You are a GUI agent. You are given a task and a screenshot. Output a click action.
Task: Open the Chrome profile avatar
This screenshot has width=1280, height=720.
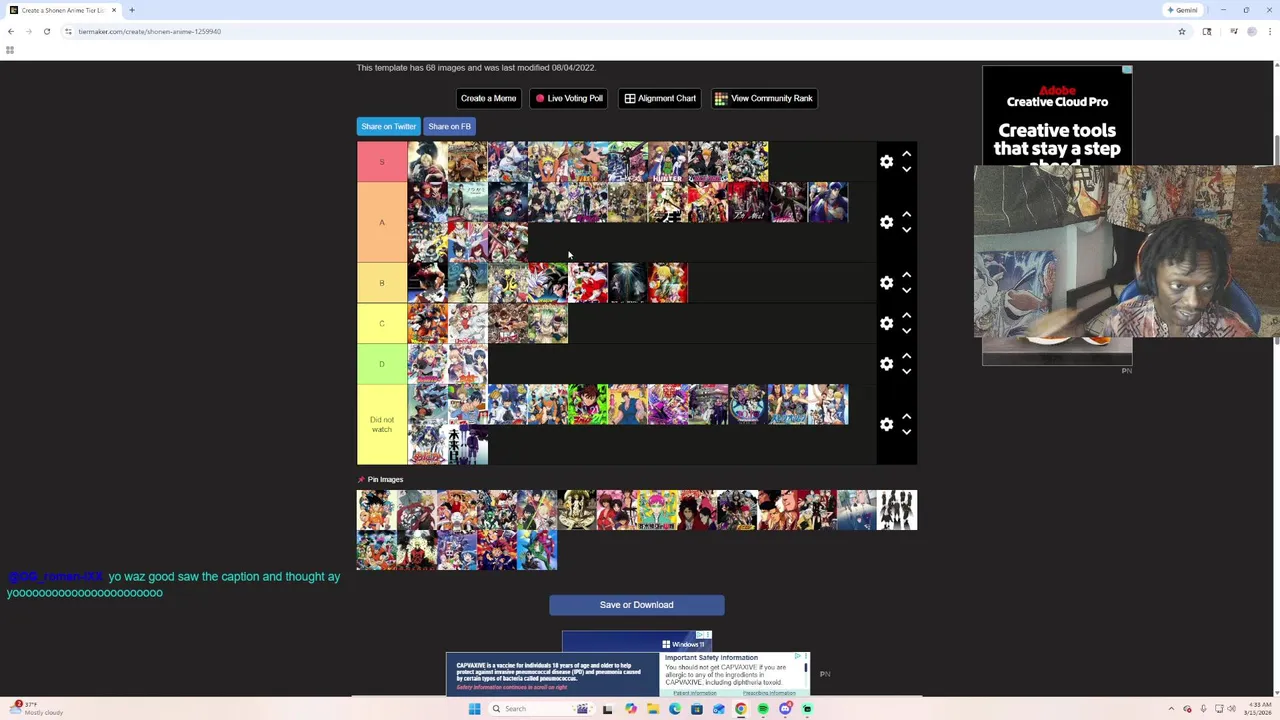(x=1252, y=31)
